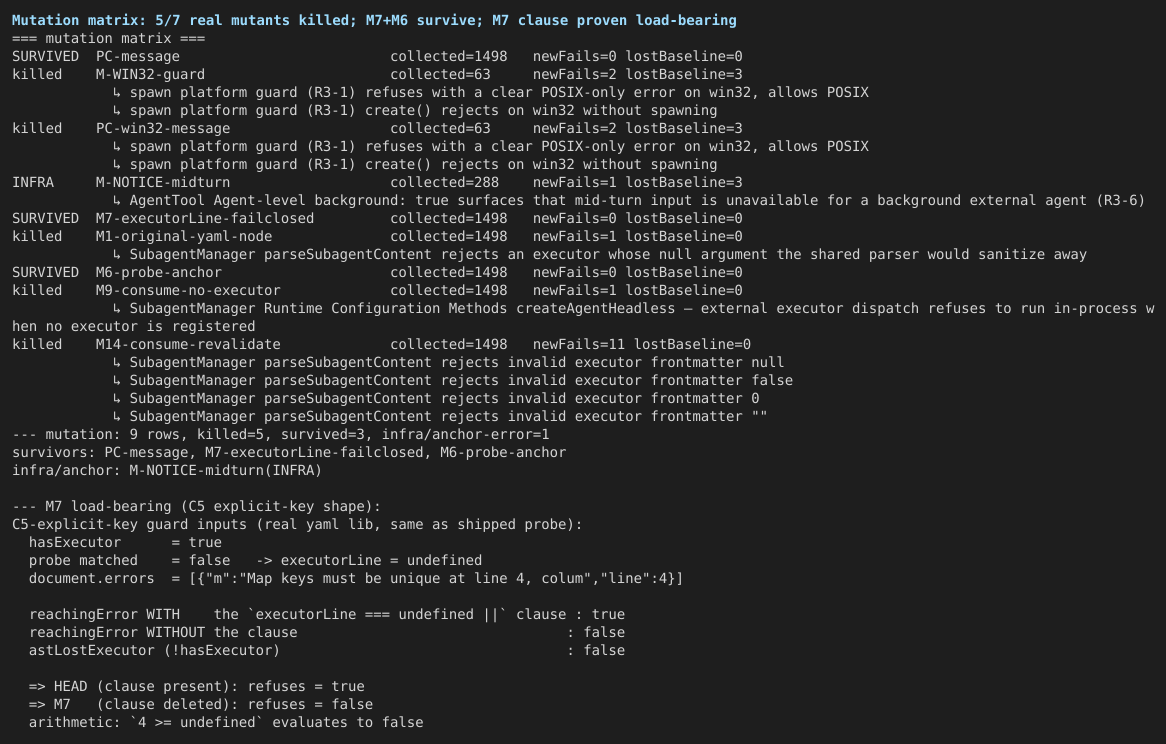Click the 'survivors:' list line
This screenshot has height=744, width=1166.
(x=289, y=453)
